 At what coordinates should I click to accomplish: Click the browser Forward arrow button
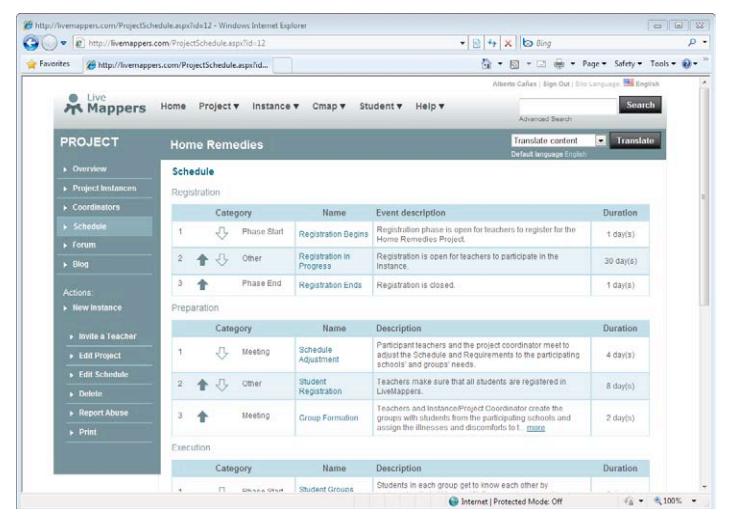click(49, 43)
